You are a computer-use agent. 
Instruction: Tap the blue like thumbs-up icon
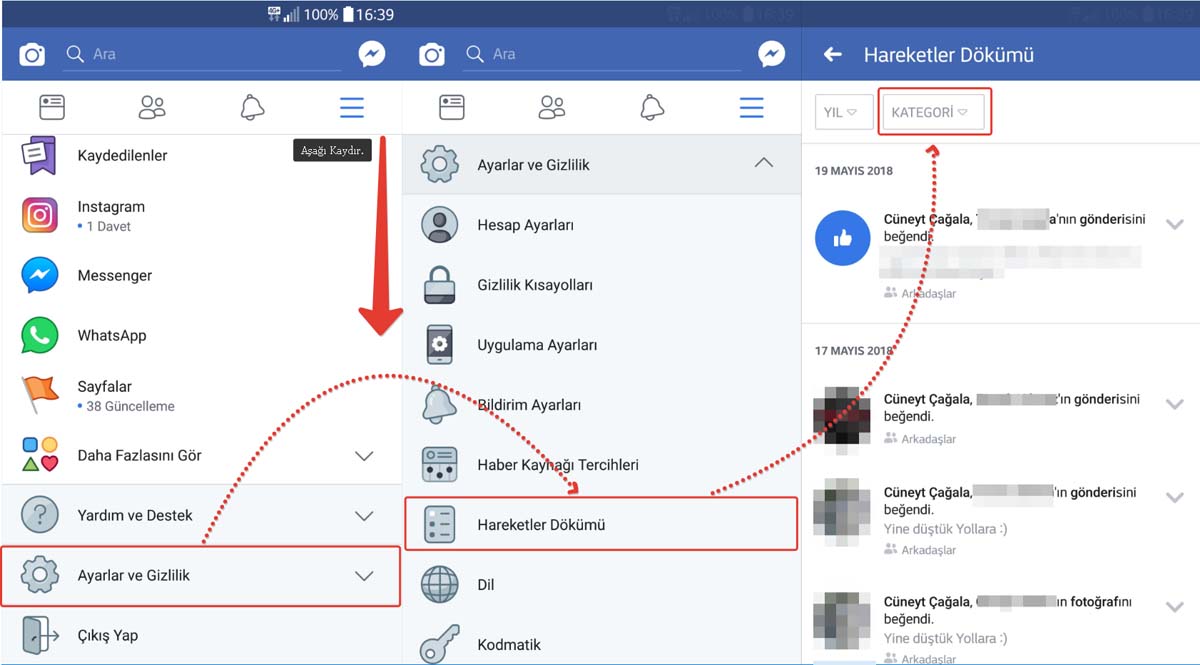[842, 238]
